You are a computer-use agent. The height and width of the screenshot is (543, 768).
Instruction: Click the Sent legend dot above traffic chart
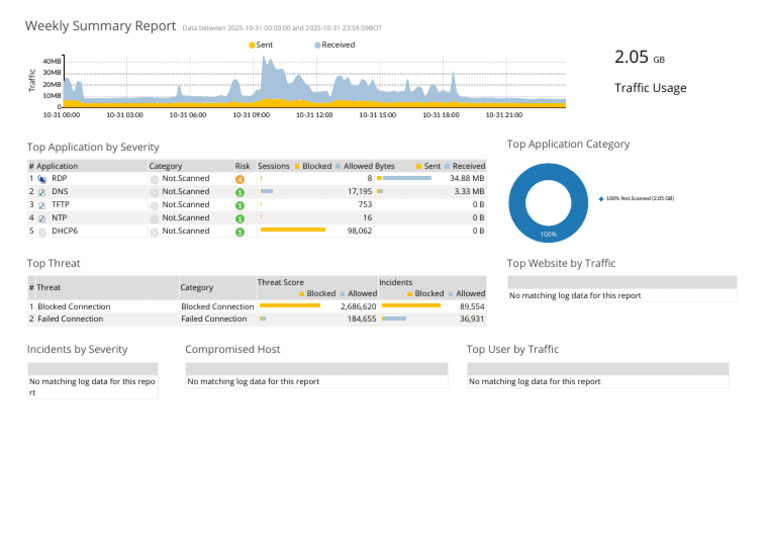point(252,46)
